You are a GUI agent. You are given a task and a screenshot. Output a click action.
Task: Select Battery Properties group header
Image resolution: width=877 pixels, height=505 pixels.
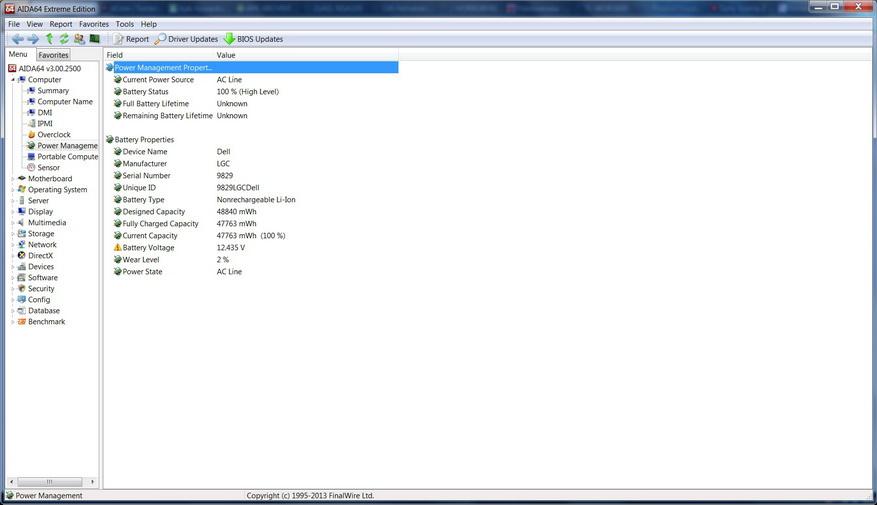[252, 140]
